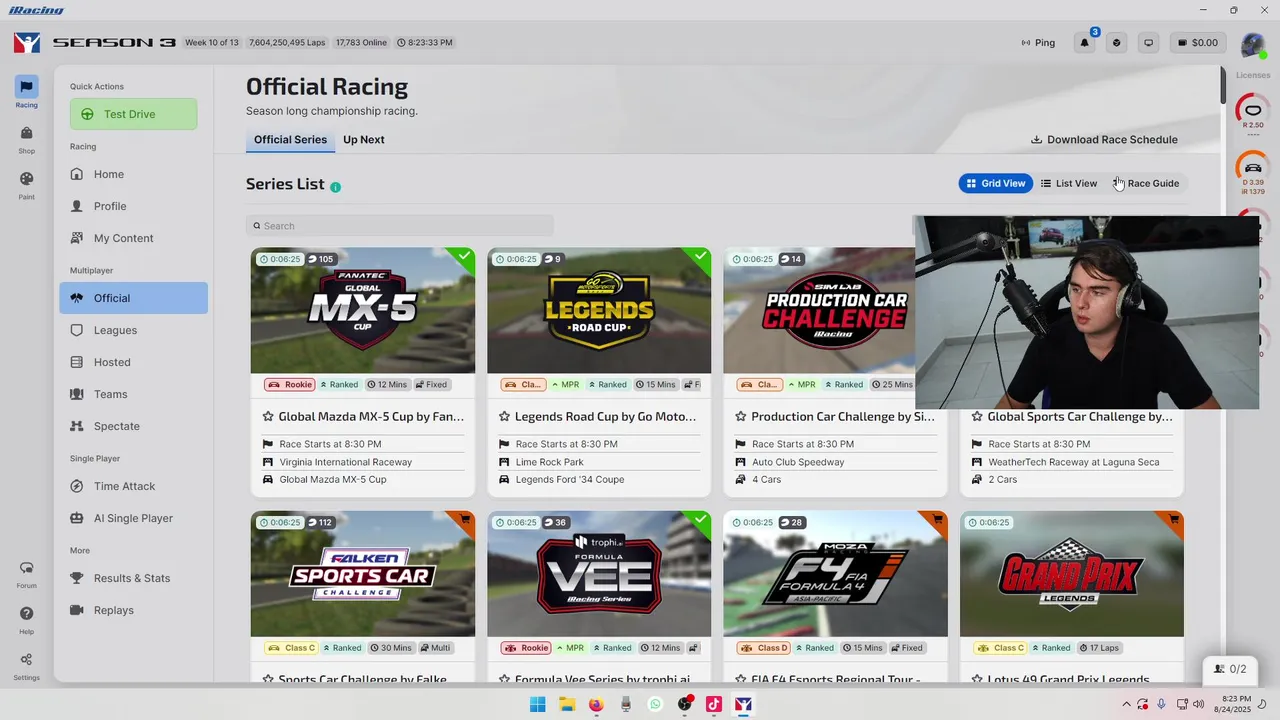Show hidden system tray icons chevron

pos(1127,704)
